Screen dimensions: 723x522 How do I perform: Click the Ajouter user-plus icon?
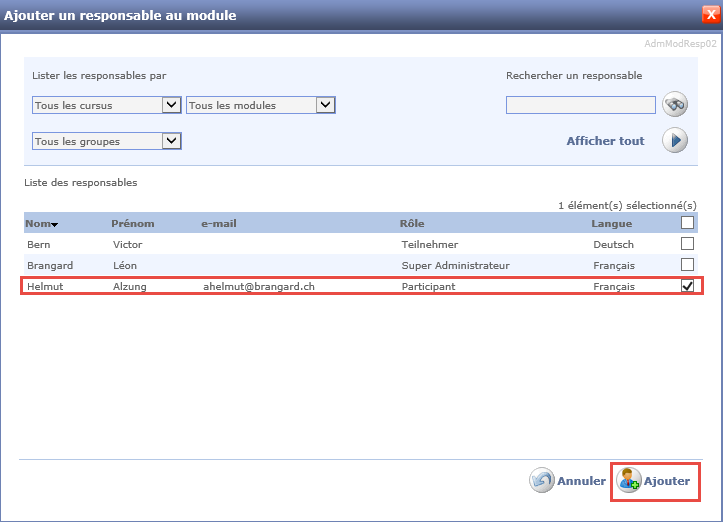629,481
